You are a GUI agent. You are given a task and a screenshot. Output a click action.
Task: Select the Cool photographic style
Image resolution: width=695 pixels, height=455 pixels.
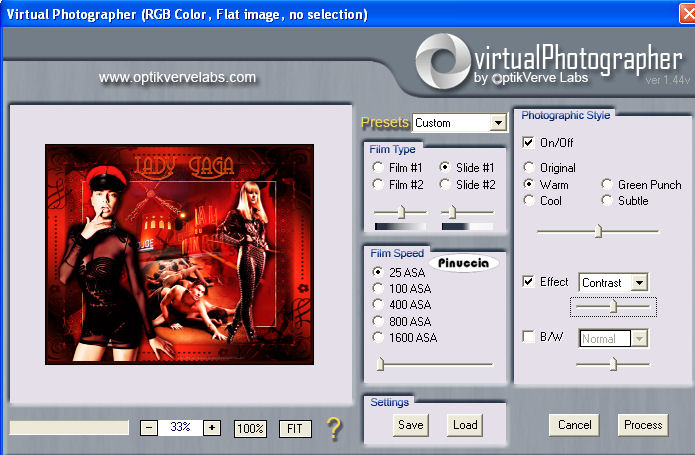pos(528,200)
